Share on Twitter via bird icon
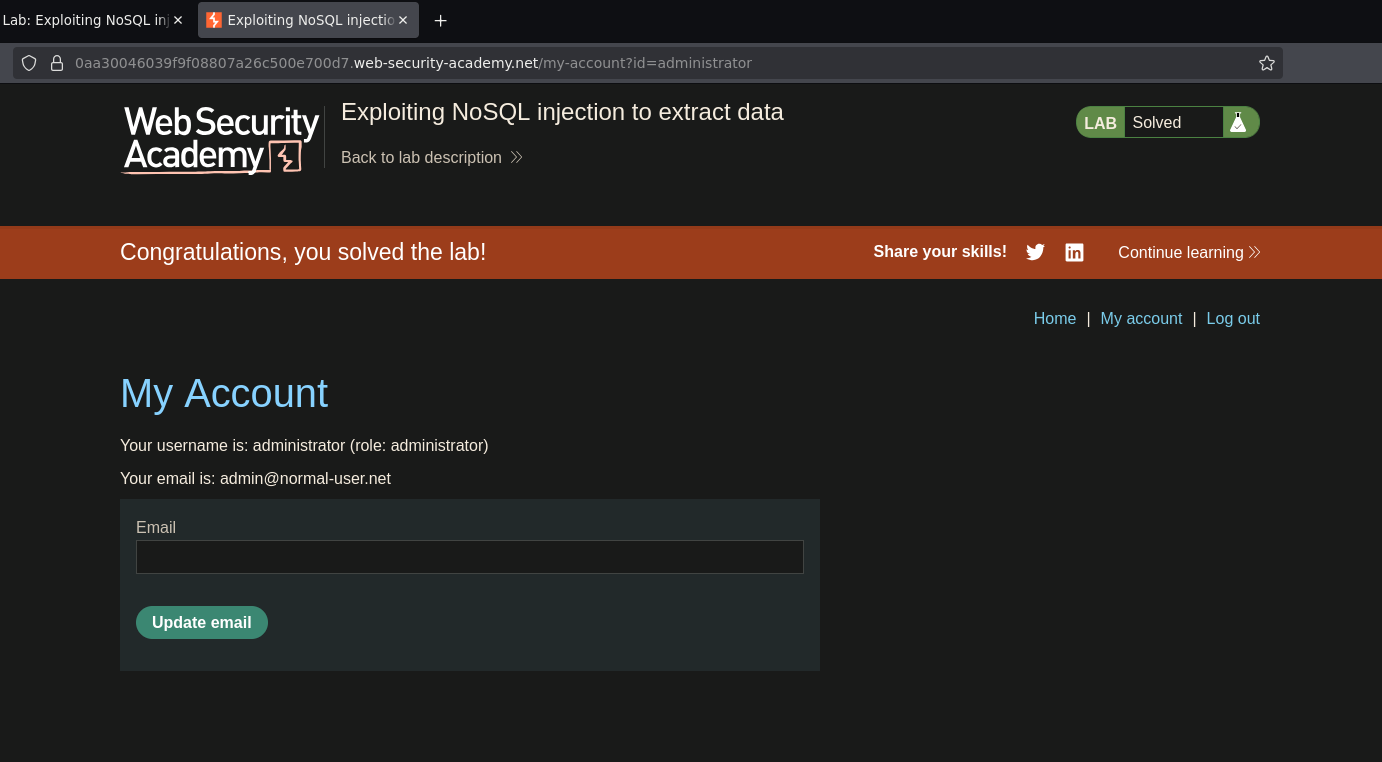 click(x=1035, y=252)
